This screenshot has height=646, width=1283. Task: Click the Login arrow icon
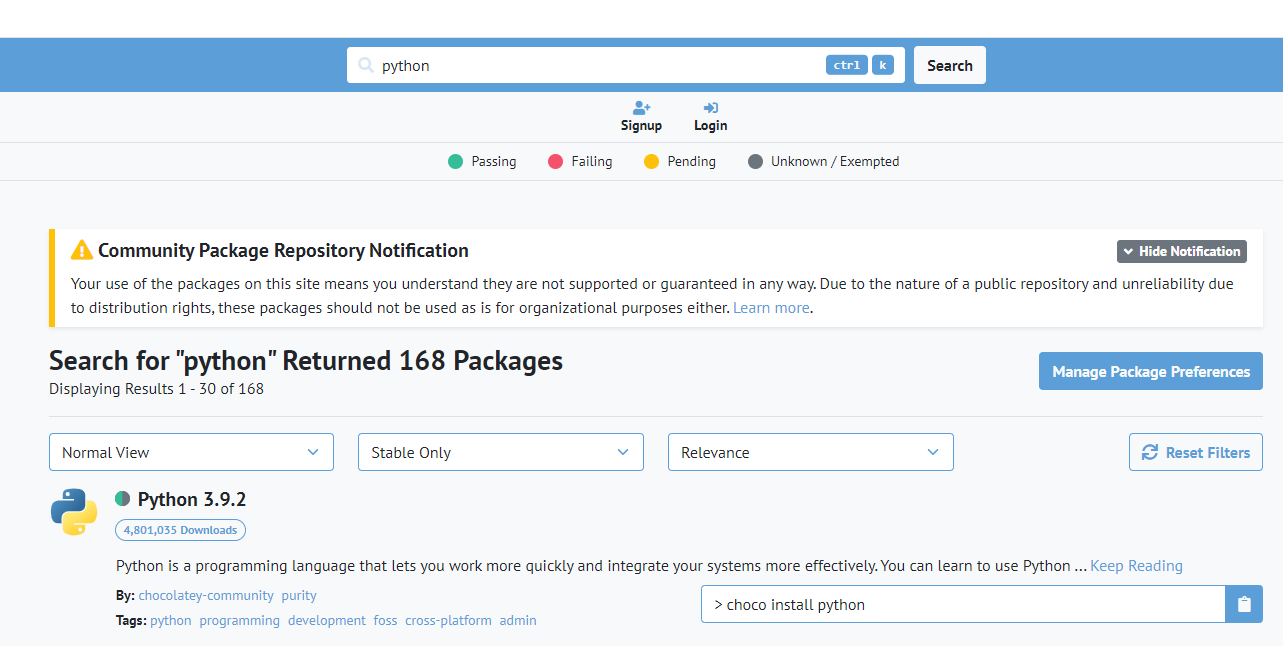coord(710,108)
